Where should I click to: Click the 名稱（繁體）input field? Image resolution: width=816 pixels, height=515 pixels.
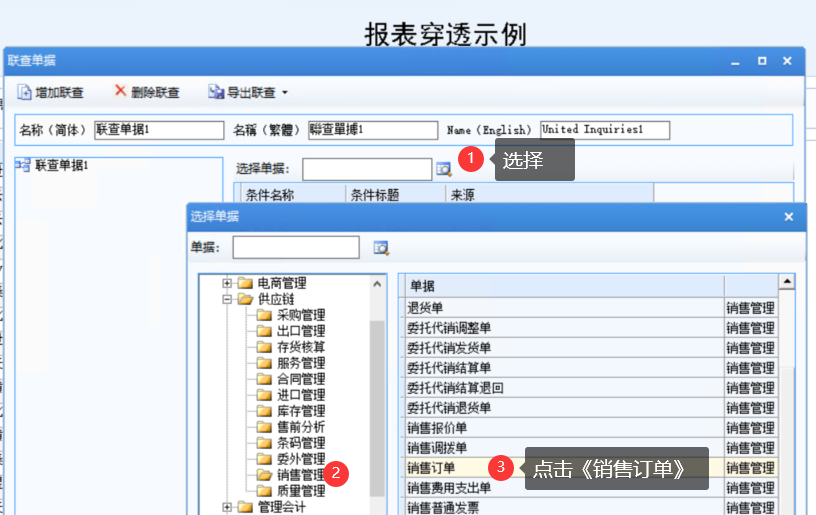click(373, 130)
